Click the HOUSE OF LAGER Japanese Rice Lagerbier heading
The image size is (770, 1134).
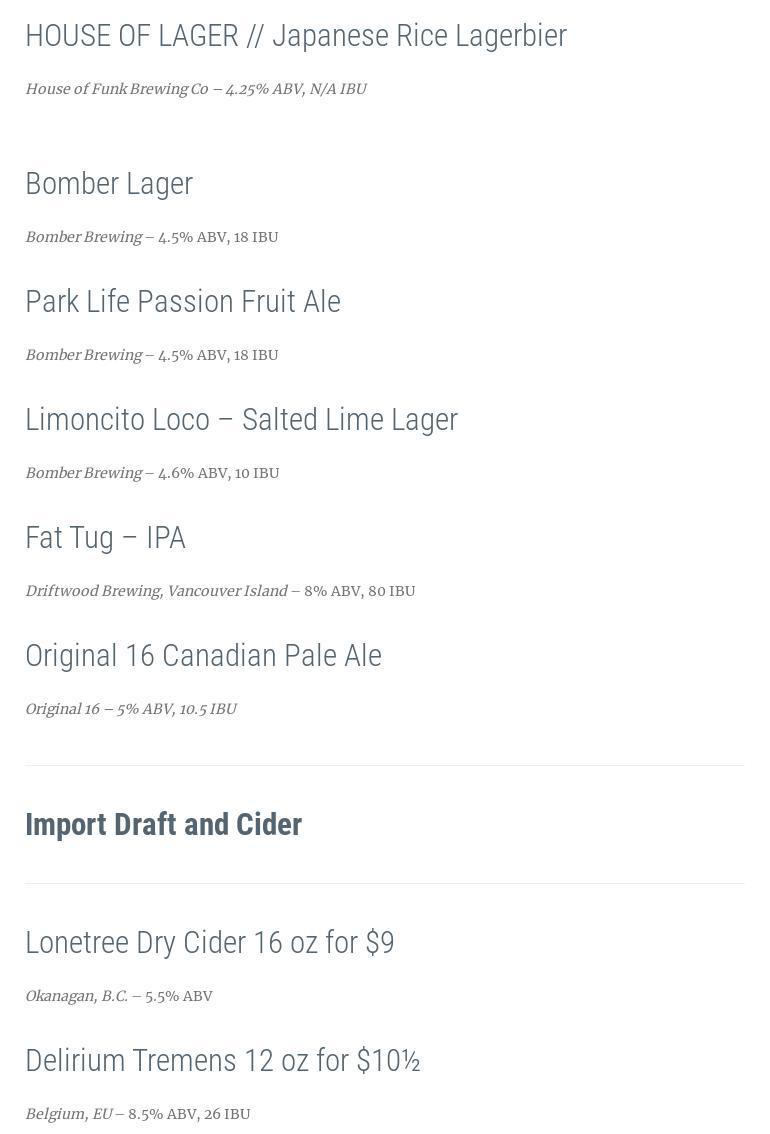(296, 36)
